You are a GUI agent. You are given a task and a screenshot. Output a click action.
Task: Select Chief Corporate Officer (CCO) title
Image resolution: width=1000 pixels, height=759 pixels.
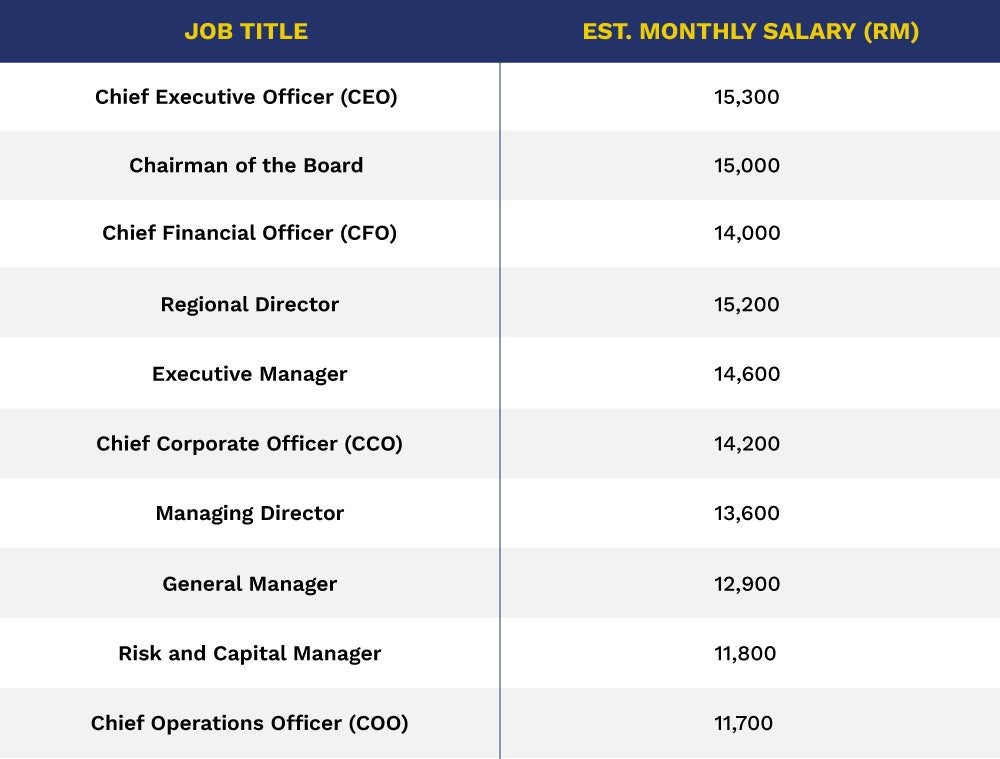click(x=249, y=443)
